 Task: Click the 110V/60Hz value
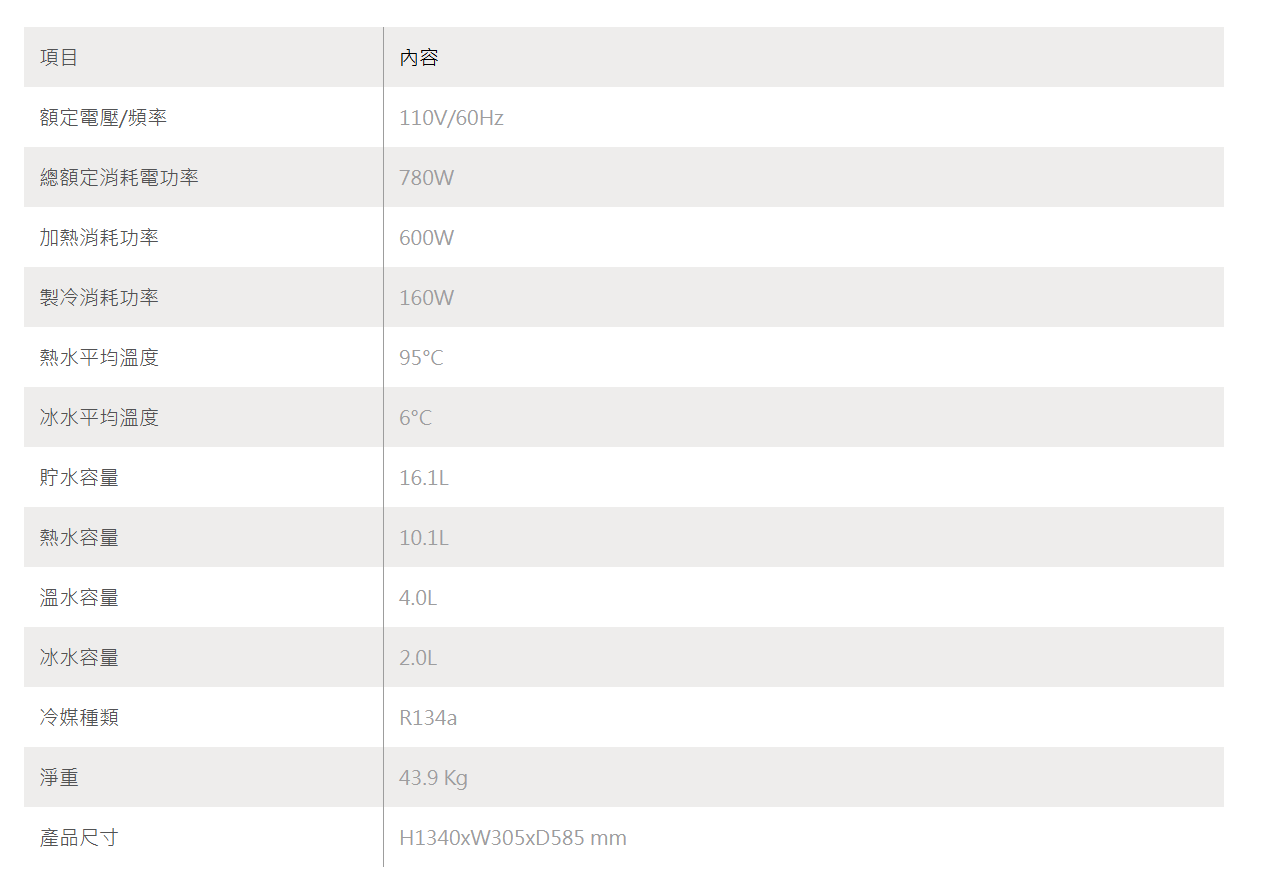(x=451, y=118)
